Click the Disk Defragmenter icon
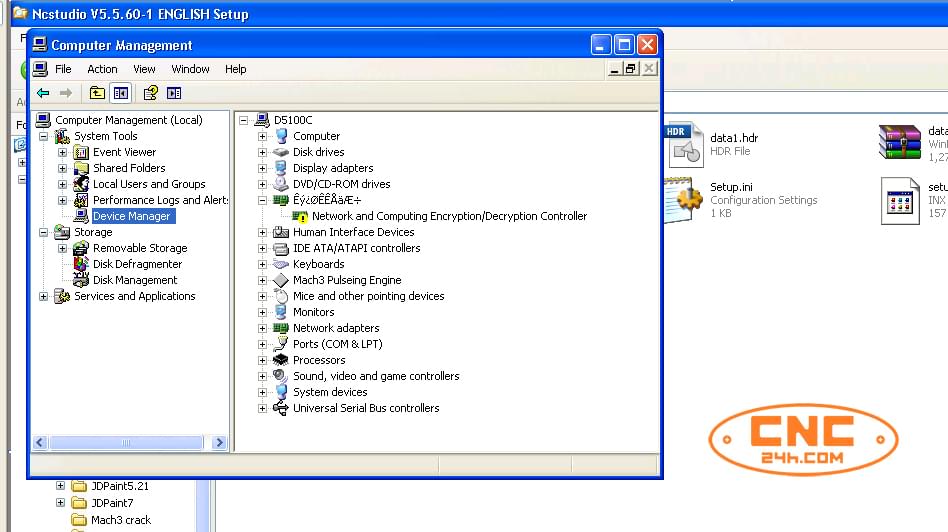948x532 pixels. point(81,264)
